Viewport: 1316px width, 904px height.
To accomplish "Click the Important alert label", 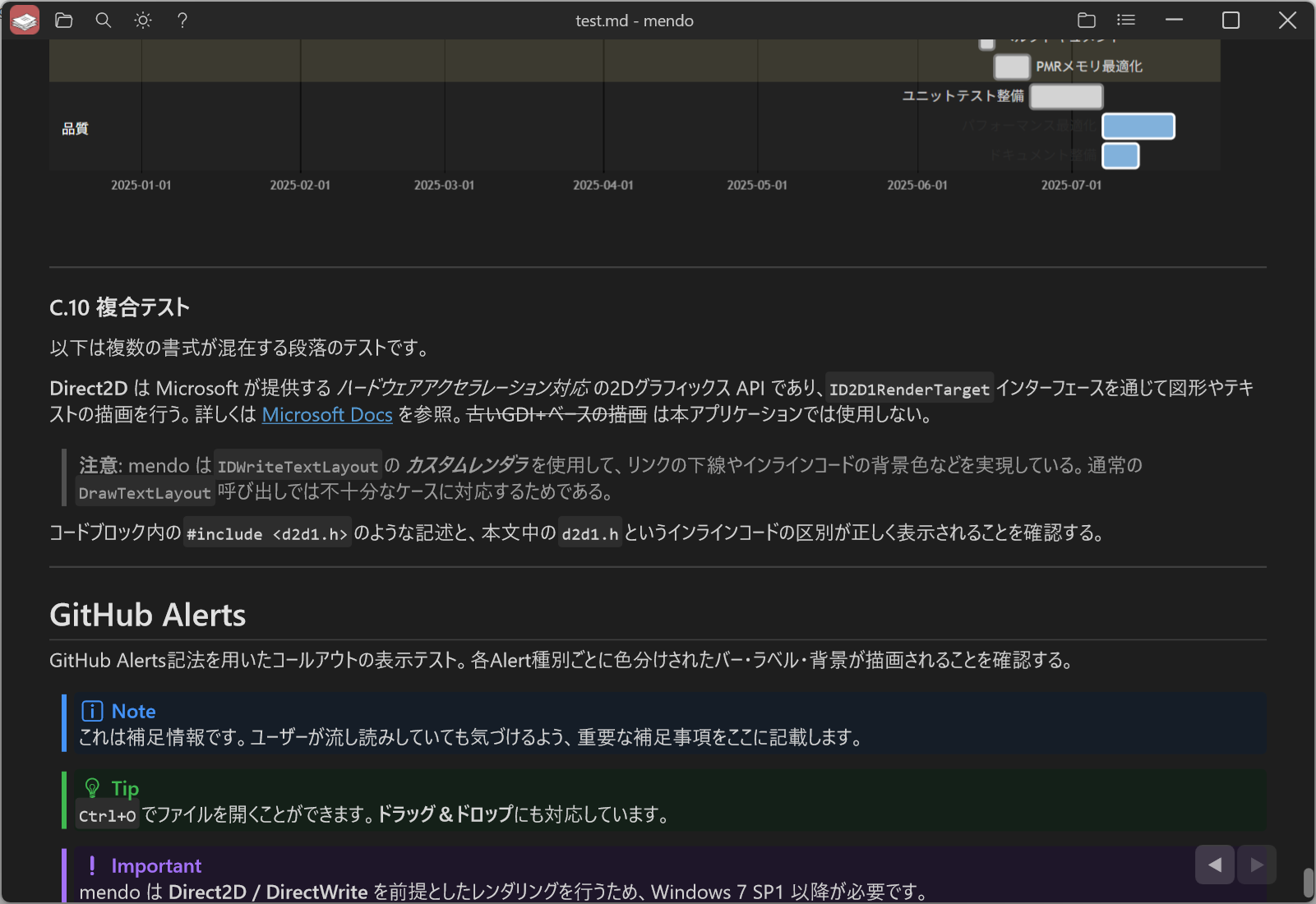I will click(x=156, y=866).
